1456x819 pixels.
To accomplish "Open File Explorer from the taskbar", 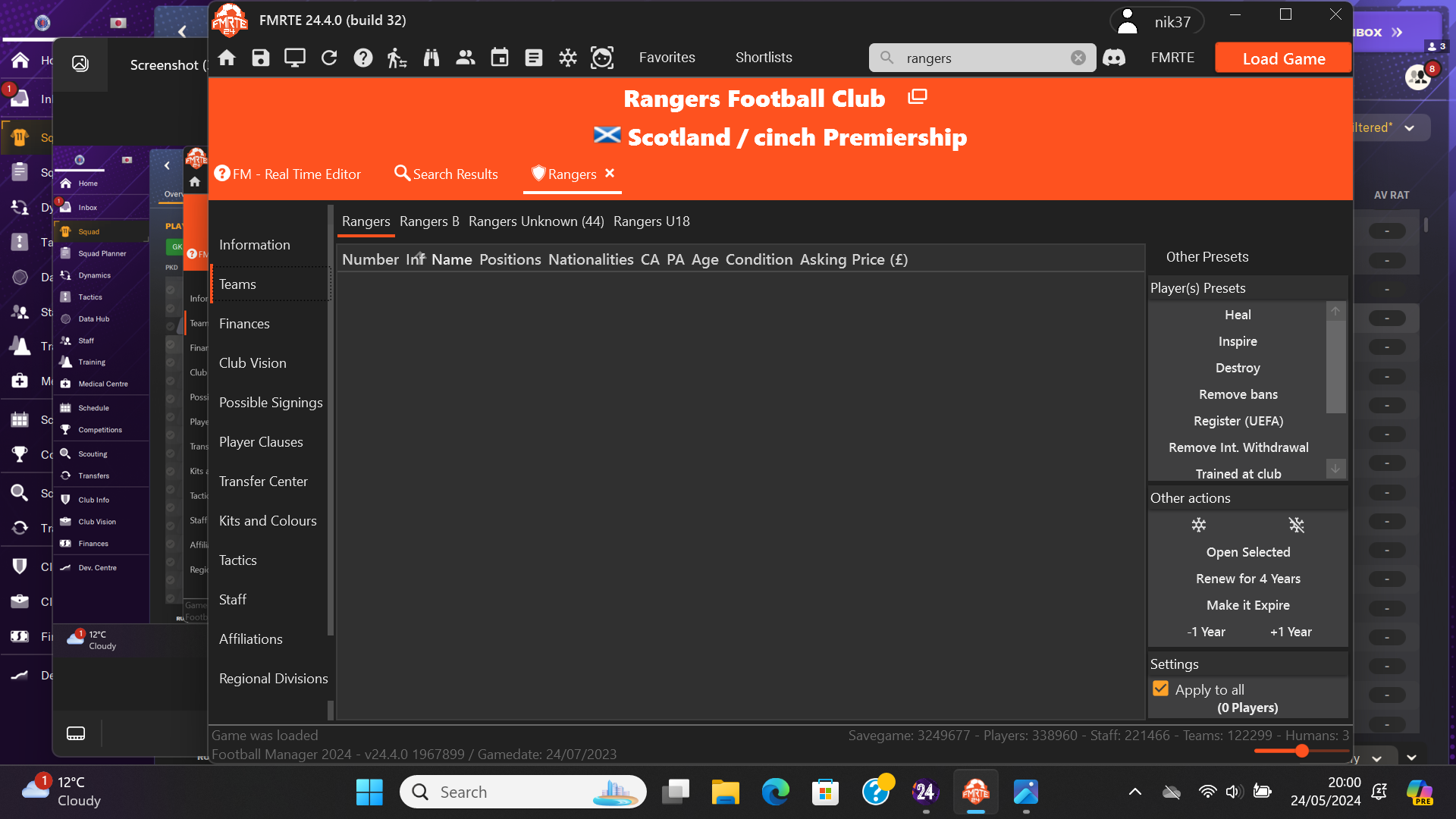I will (x=725, y=792).
